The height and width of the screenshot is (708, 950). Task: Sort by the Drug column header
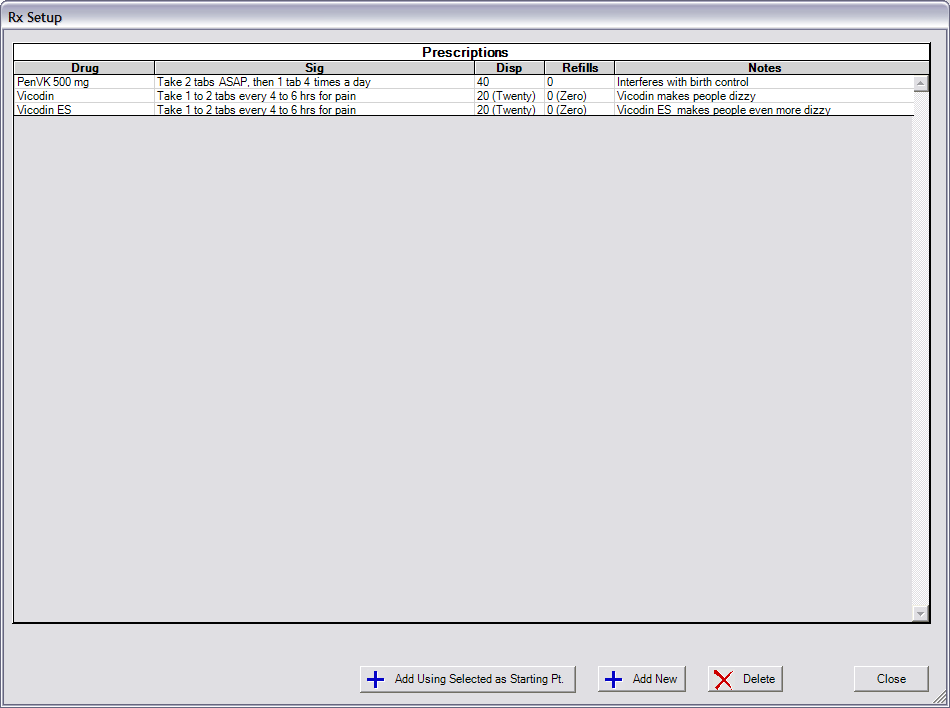[x=84, y=68]
